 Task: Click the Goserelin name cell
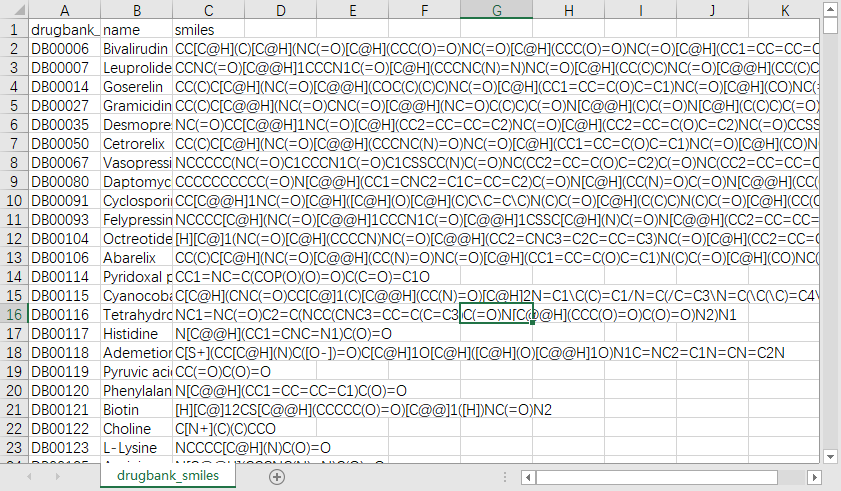[137, 87]
